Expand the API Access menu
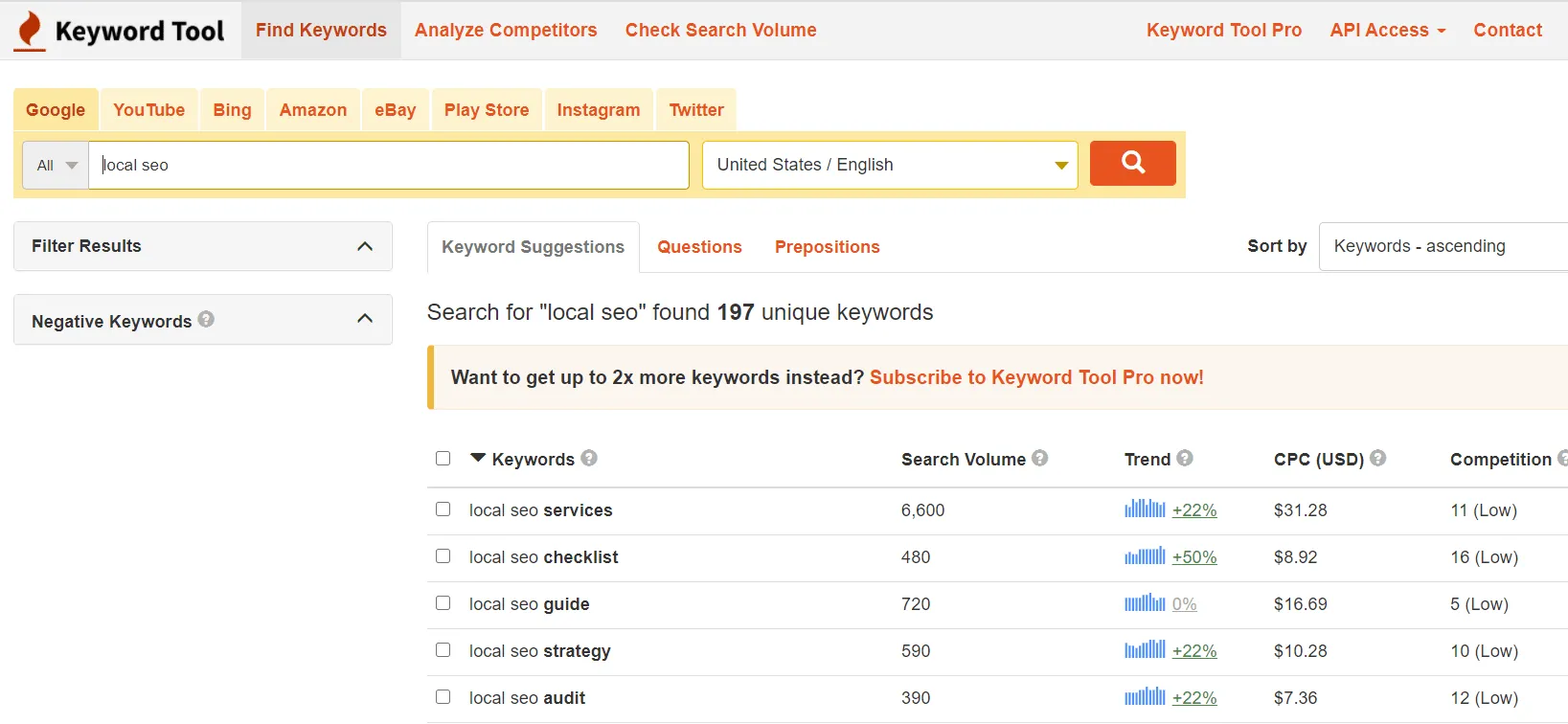The width and height of the screenshot is (1568, 724). (x=1387, y=31)
